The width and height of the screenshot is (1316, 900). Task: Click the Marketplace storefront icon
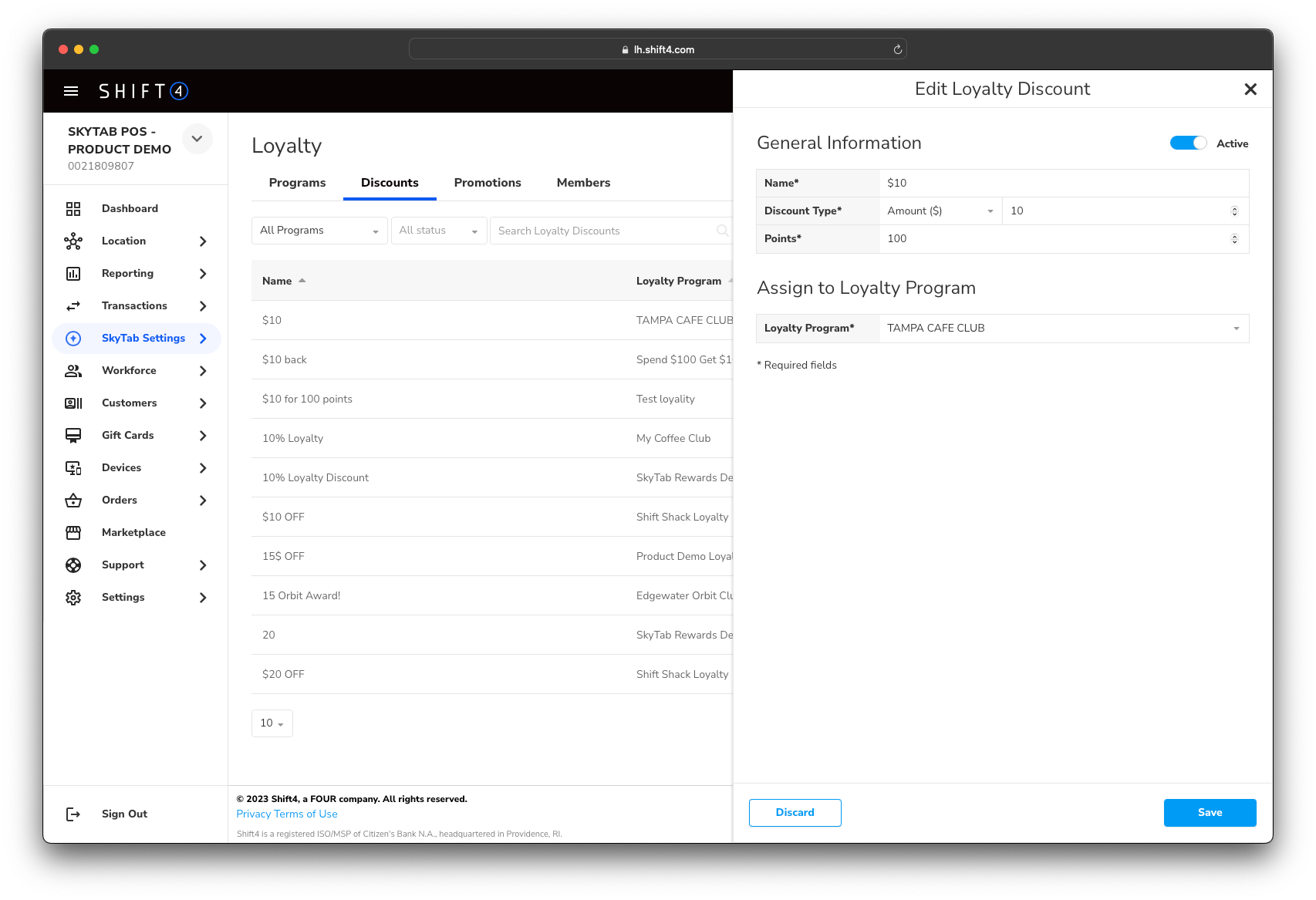[x=73, y=533]
